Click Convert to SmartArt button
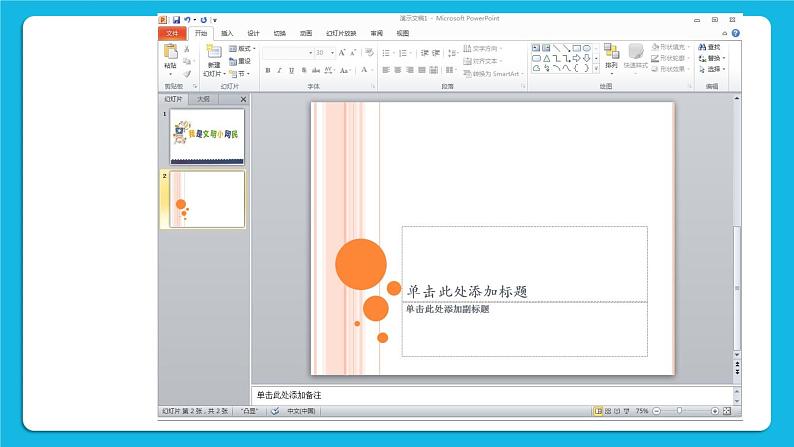 click(494, 74)
